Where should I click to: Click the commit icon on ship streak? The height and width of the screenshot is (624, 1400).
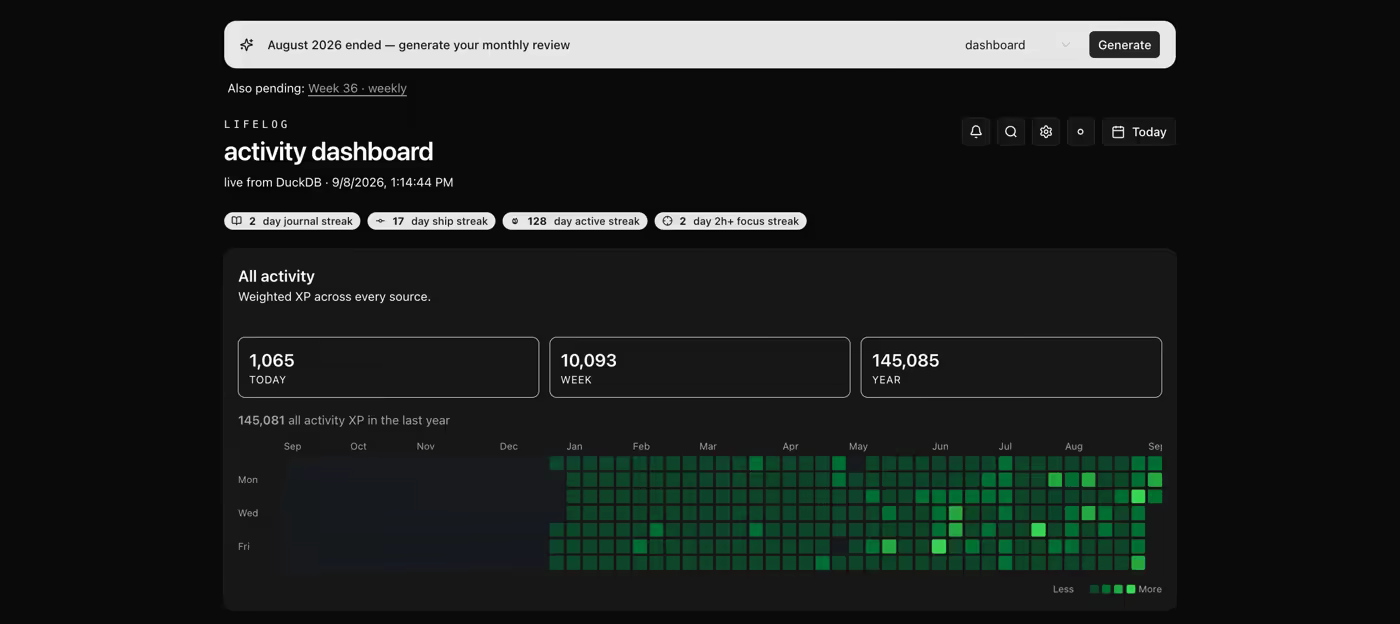pos(380,221)
